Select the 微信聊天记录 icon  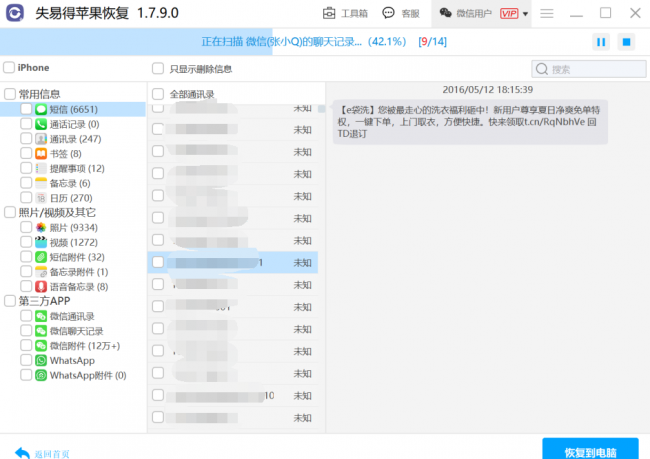[x=41, y=331]
